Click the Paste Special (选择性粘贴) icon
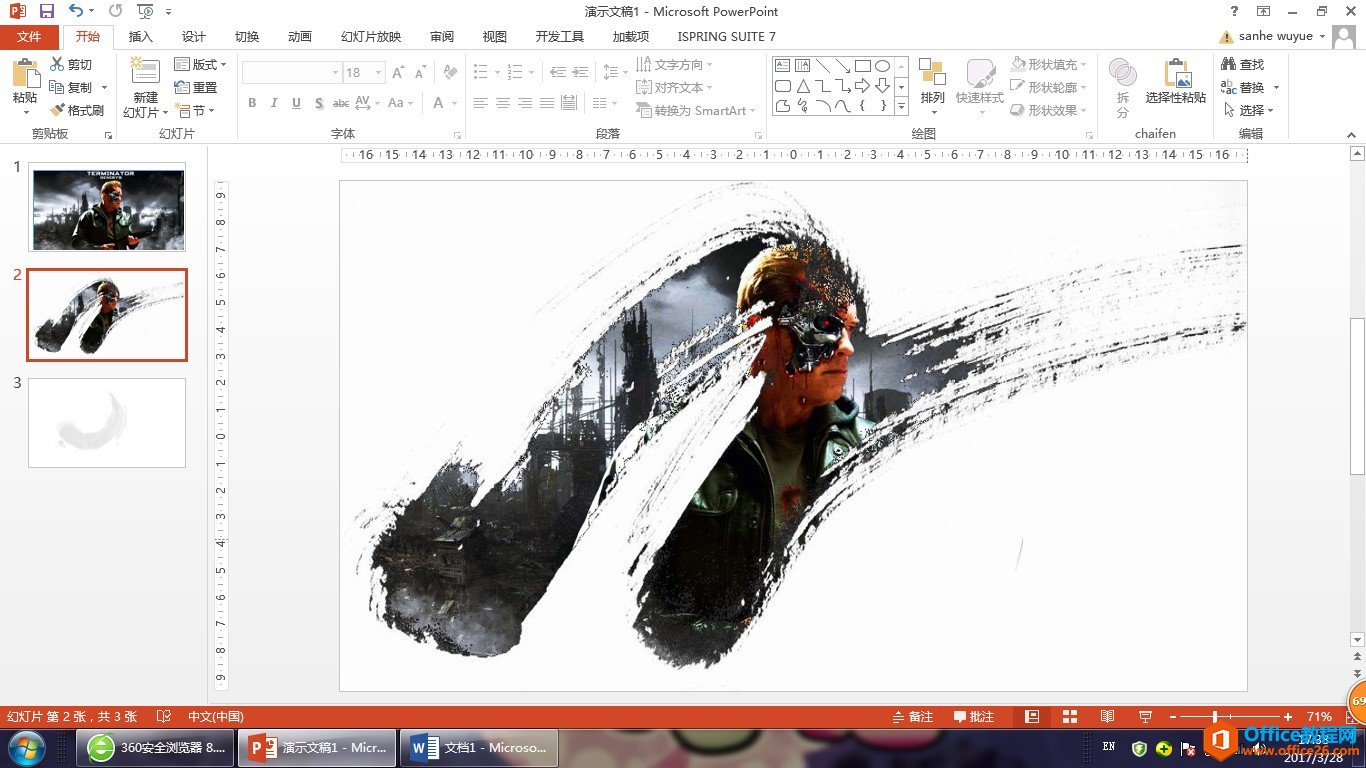This screenshot has height=768, width=1366. pos(1176,74)
